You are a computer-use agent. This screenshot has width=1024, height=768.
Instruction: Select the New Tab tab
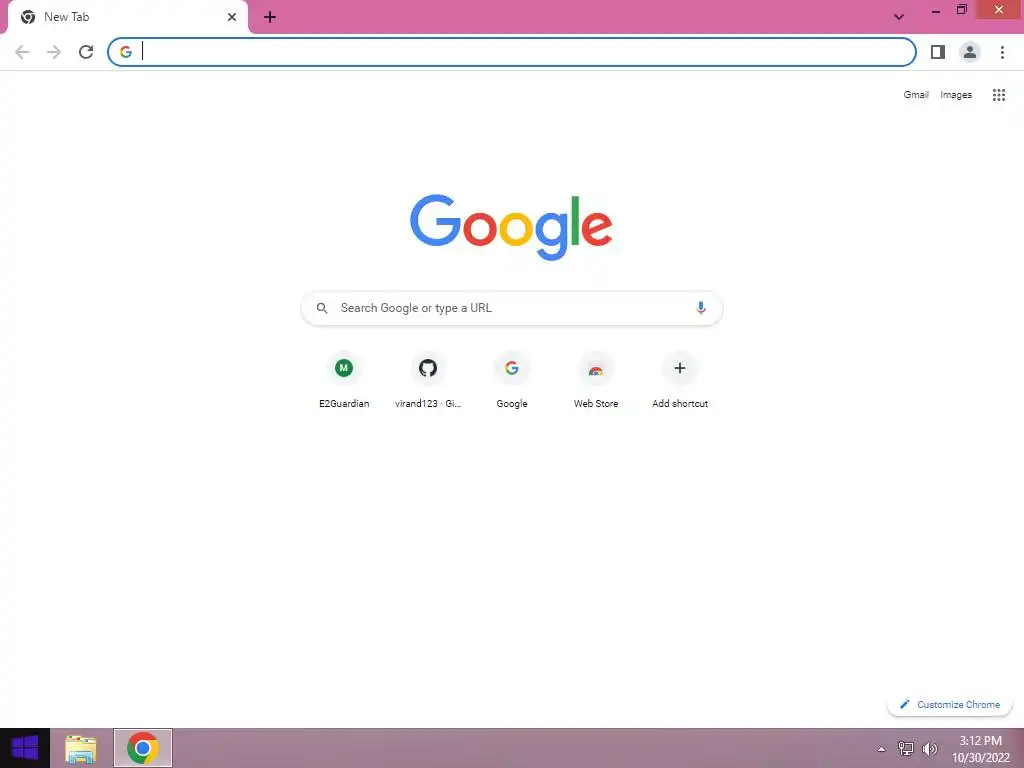coord(128,17)
